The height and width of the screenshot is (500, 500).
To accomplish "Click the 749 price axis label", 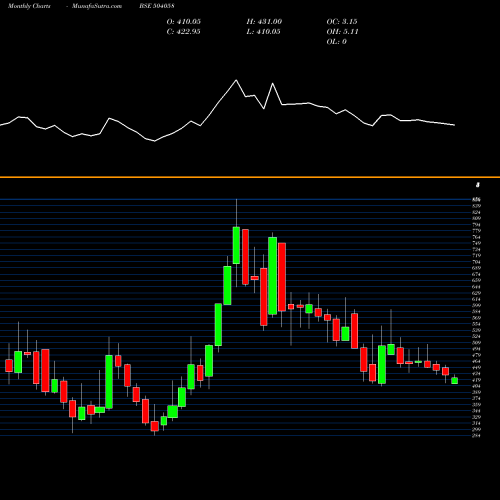I will tap(477, 243).
